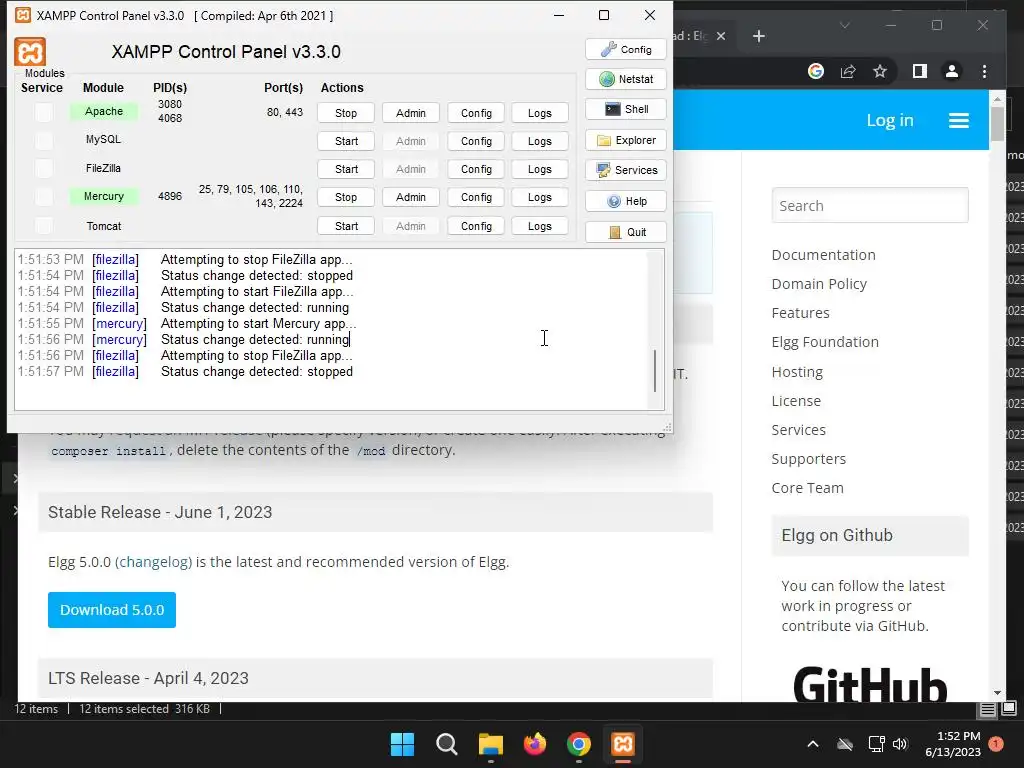Close the current Chrome tab
Viewport: 1024px width, 768px height.
pos(721,36)
